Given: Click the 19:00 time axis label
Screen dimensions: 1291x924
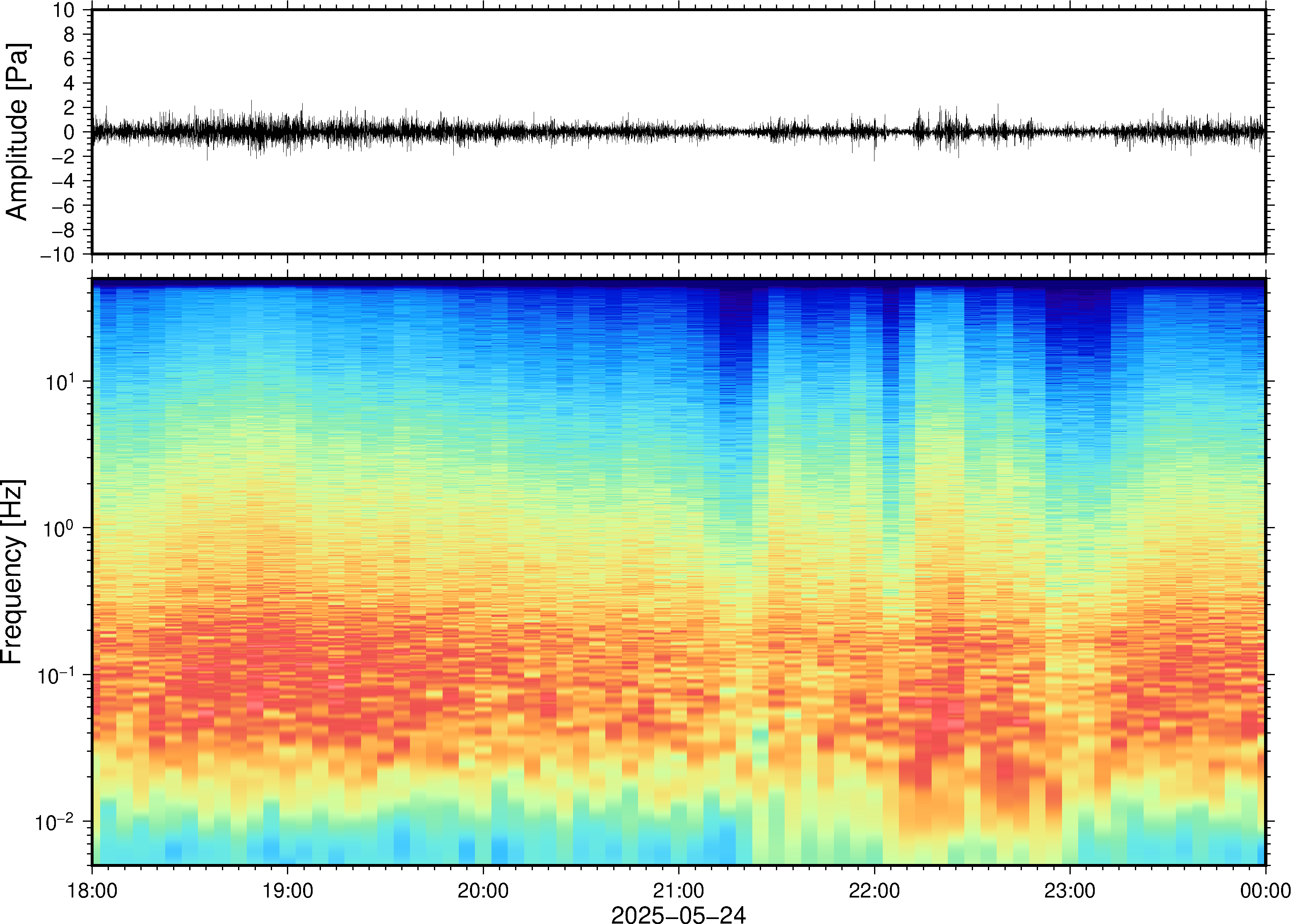Looking at the screenshot, I should click(x=287, y=890).
